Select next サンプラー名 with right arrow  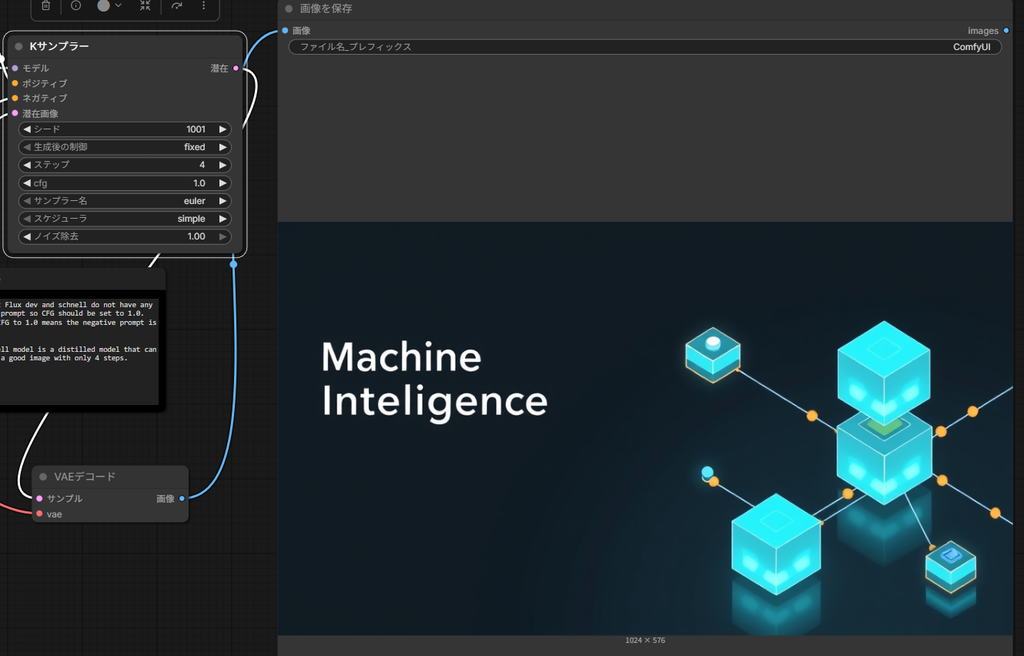(223, 201)
